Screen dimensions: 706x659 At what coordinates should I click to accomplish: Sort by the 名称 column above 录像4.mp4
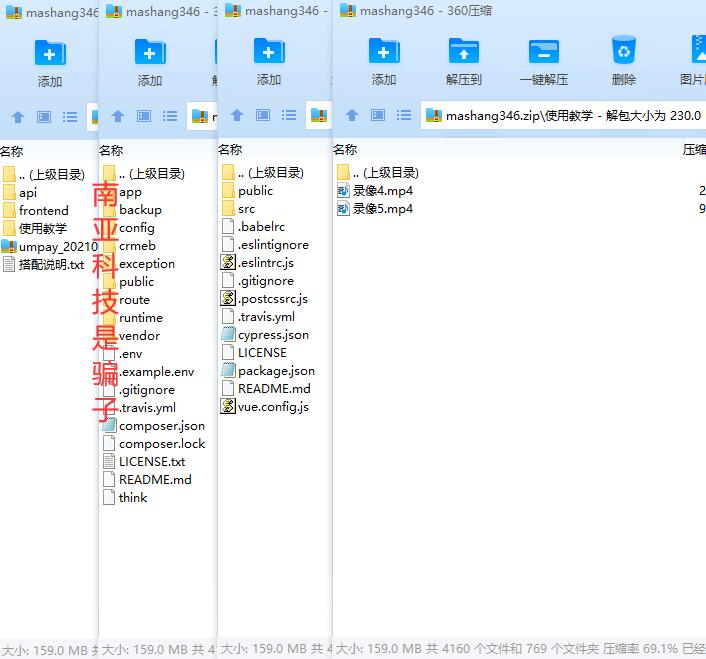click(346, 150)
